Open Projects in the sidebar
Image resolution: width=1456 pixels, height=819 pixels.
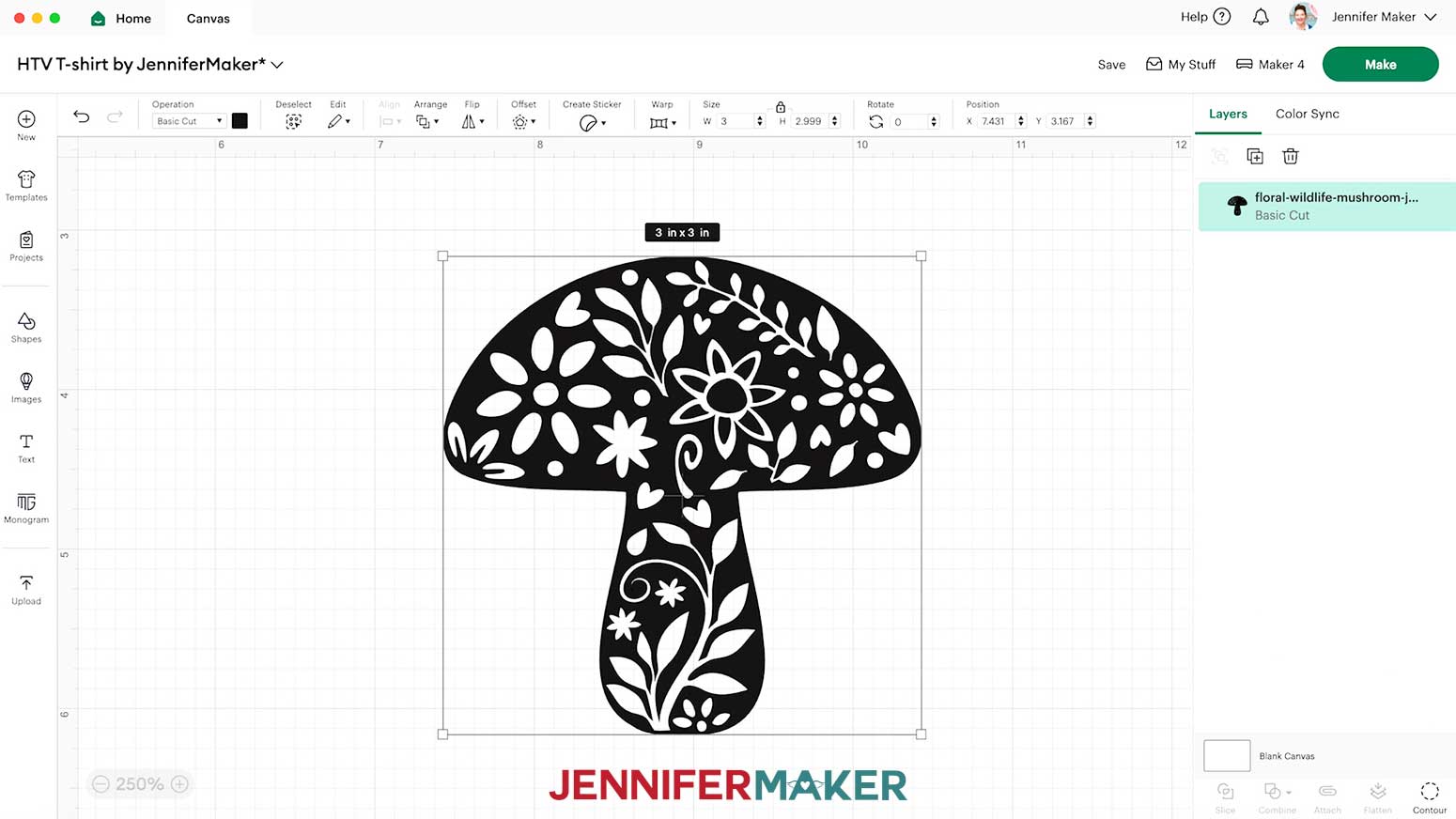tap(26, 246)
